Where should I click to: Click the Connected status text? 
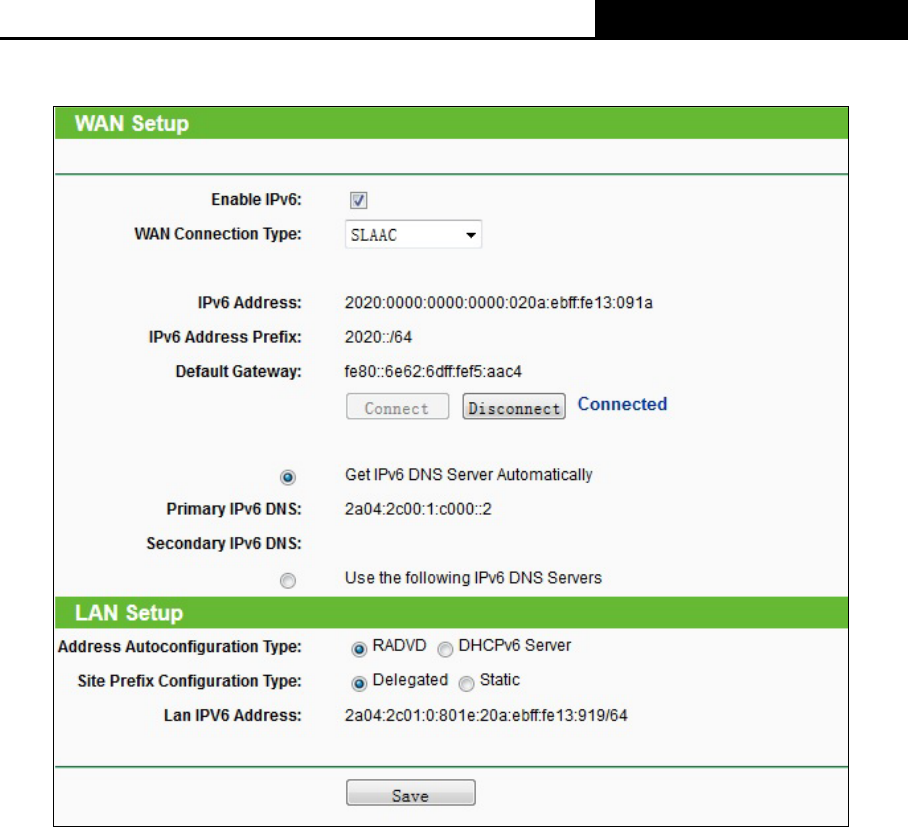623,404
